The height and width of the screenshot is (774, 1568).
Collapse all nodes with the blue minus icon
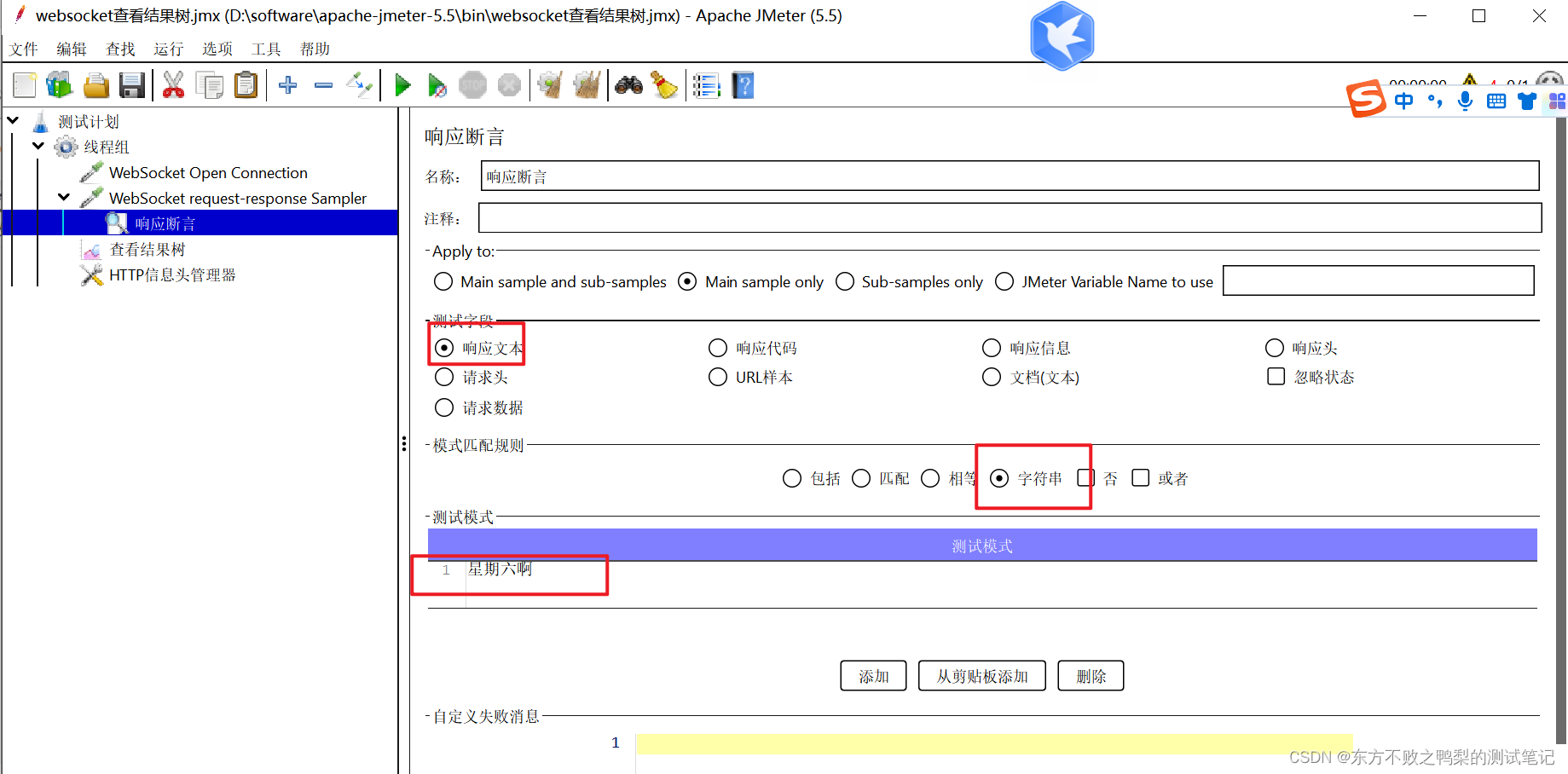click(323, 85)
